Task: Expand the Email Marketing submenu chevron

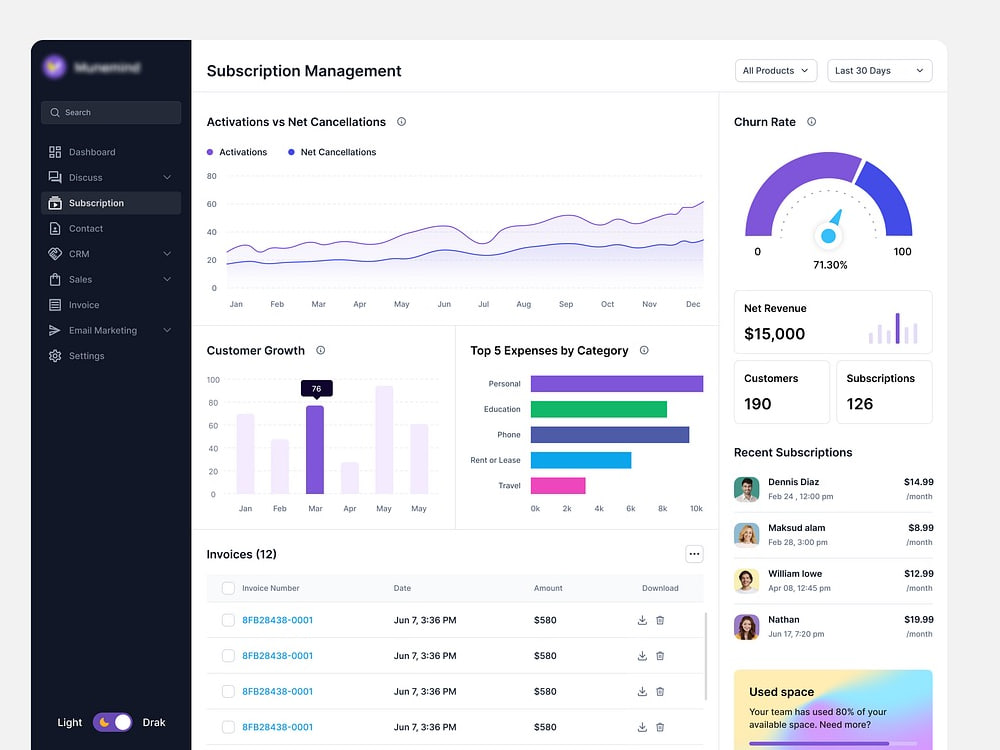Action: [167, 330]
